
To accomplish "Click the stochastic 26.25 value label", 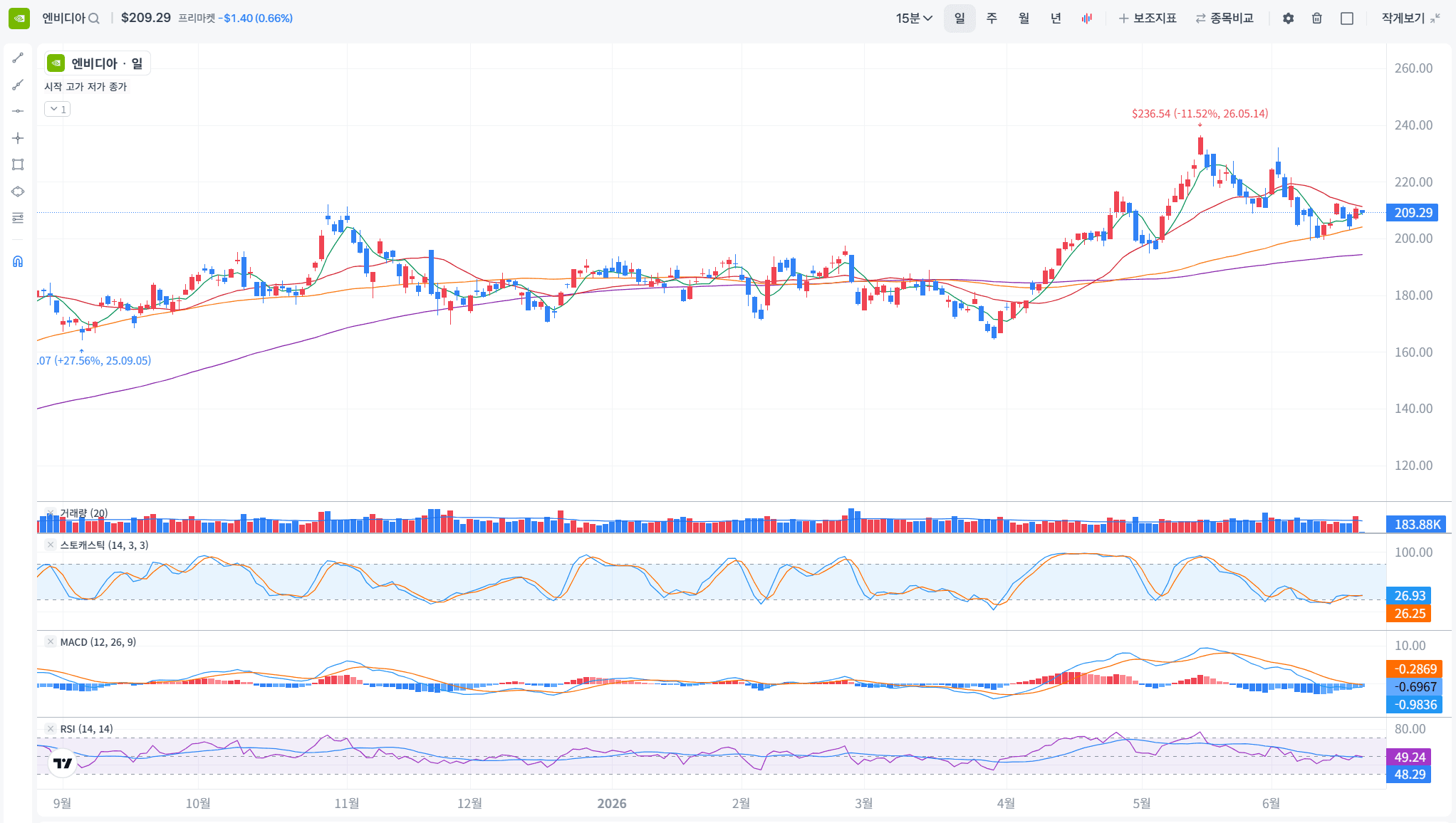I will coord(1409,613).
